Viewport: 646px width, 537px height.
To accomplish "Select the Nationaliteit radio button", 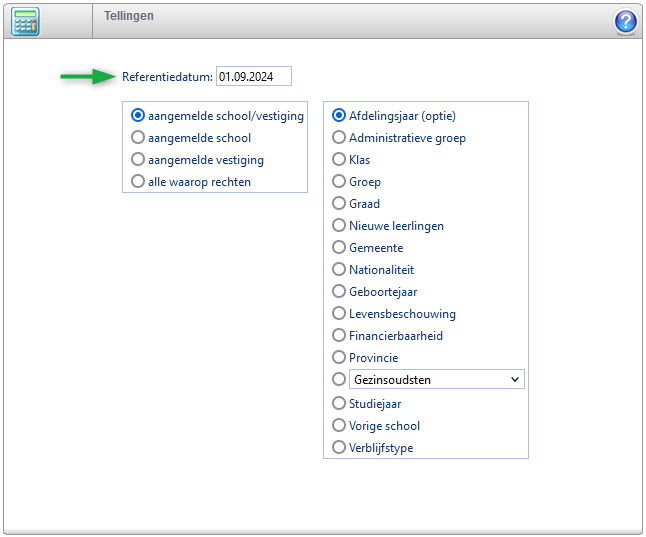I will click(340, 270).
